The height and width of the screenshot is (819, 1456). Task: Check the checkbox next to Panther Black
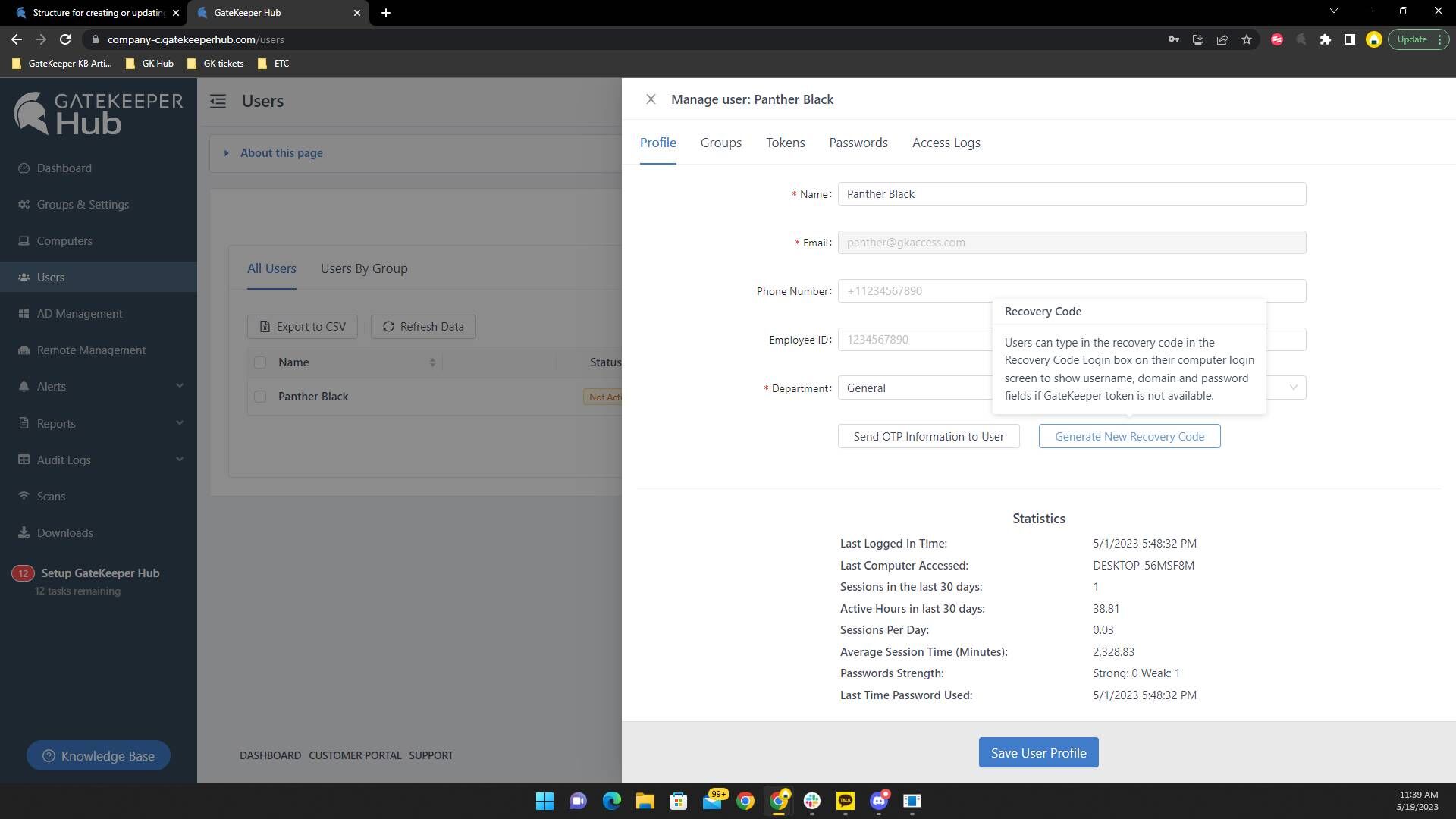260,397
